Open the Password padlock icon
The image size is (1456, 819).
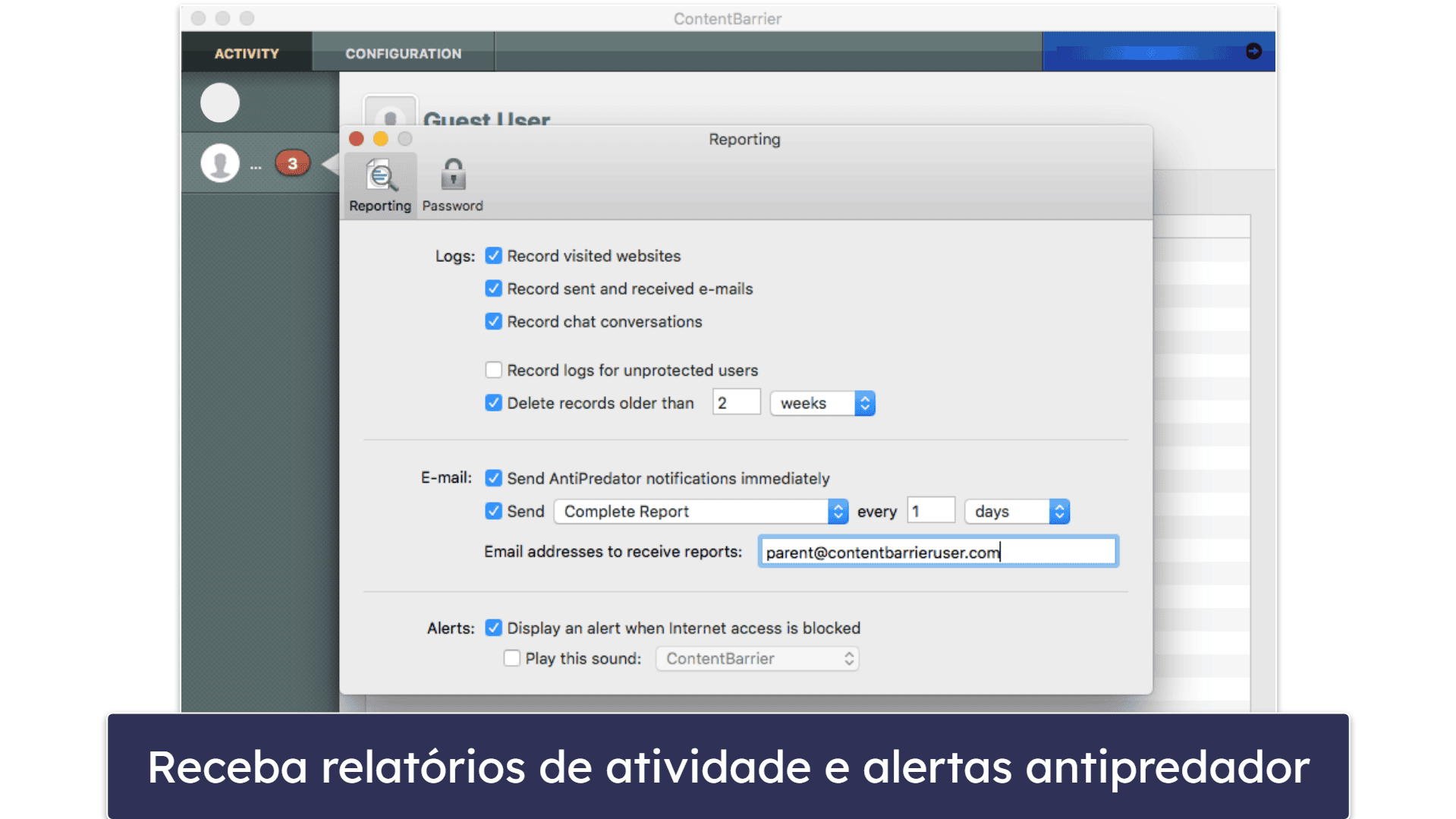pos(453,185)
